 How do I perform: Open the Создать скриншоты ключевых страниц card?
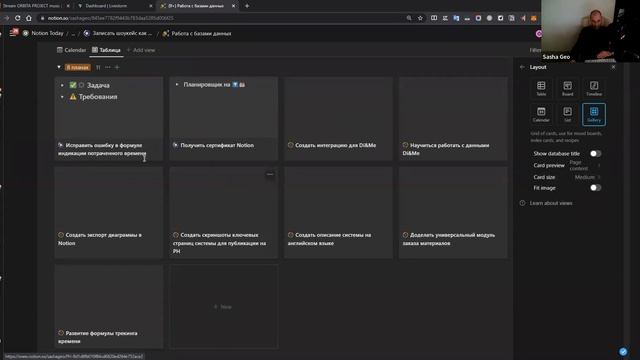coord(224,212)
